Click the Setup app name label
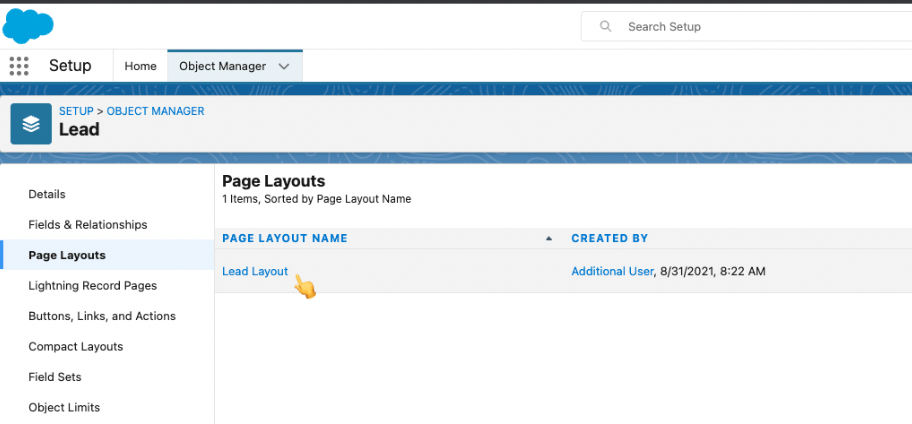This screenshot has height=424, width=912. pyautogui.click(x=70, y=66)
